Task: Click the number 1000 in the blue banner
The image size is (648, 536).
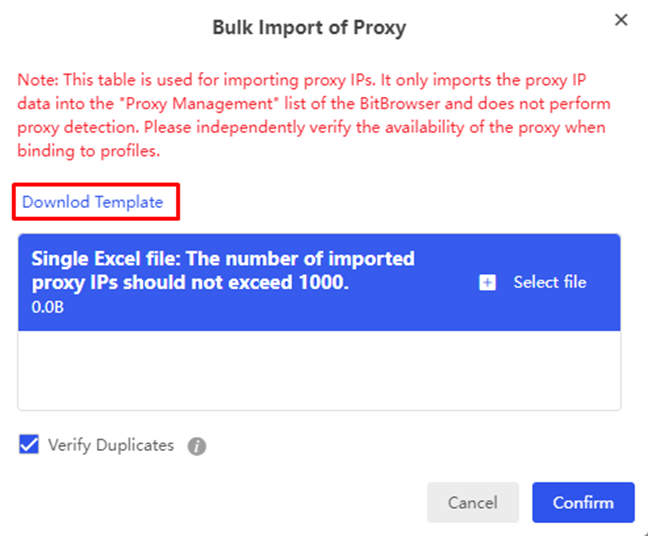Action: tap(319, 284)
